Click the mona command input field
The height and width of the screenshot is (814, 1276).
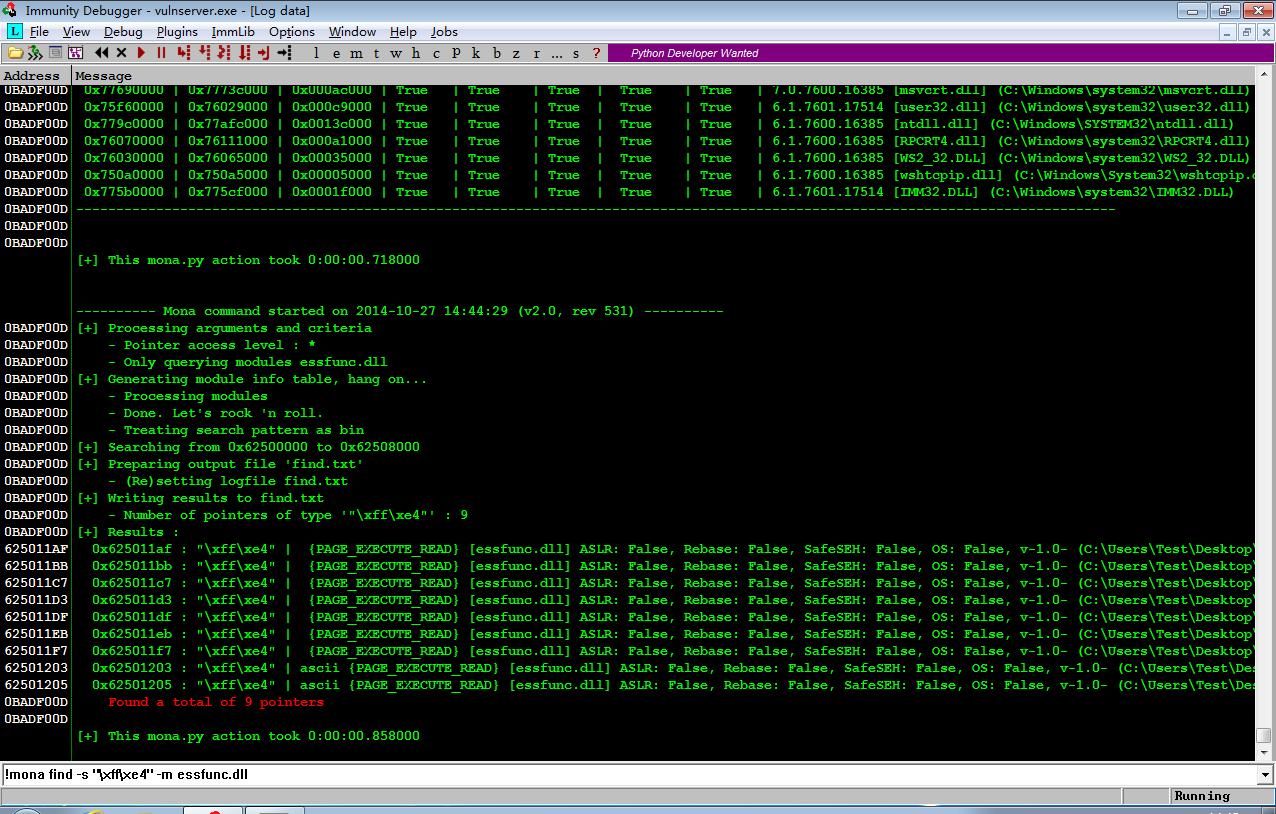tap(628, 775)
